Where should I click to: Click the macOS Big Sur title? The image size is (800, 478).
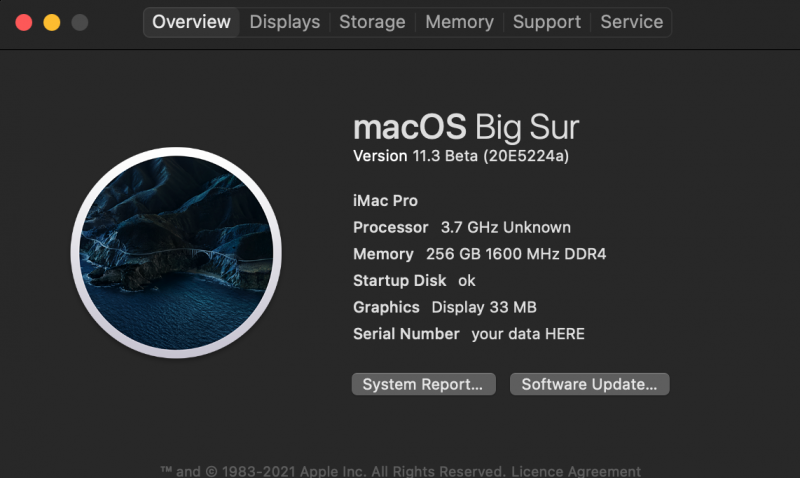coord(466,128)
